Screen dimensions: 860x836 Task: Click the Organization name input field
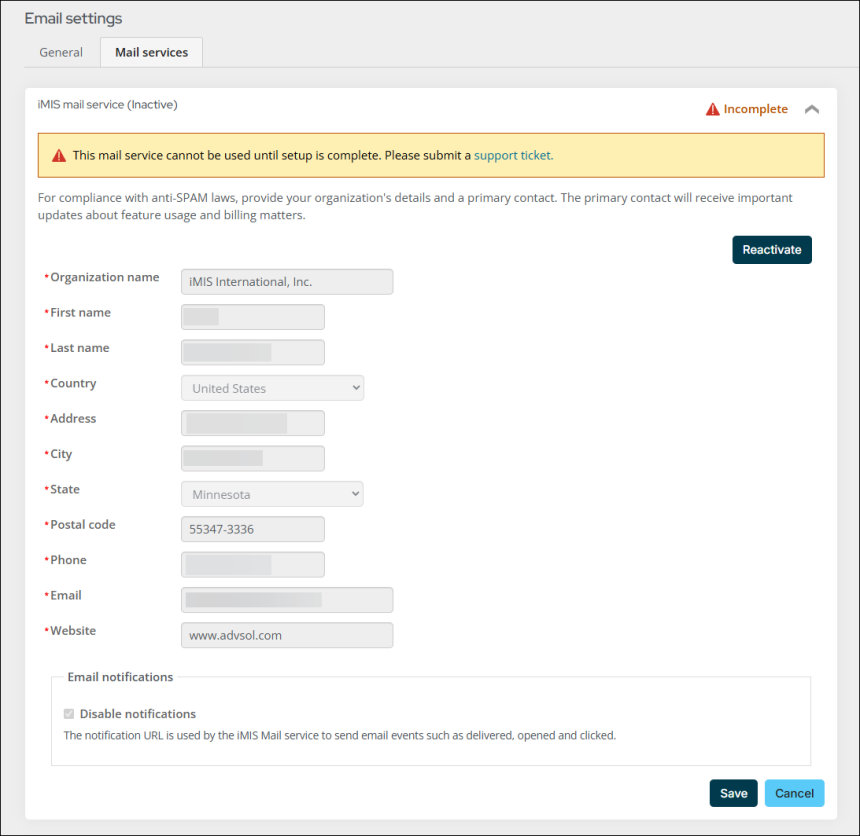tap(286, 281)
